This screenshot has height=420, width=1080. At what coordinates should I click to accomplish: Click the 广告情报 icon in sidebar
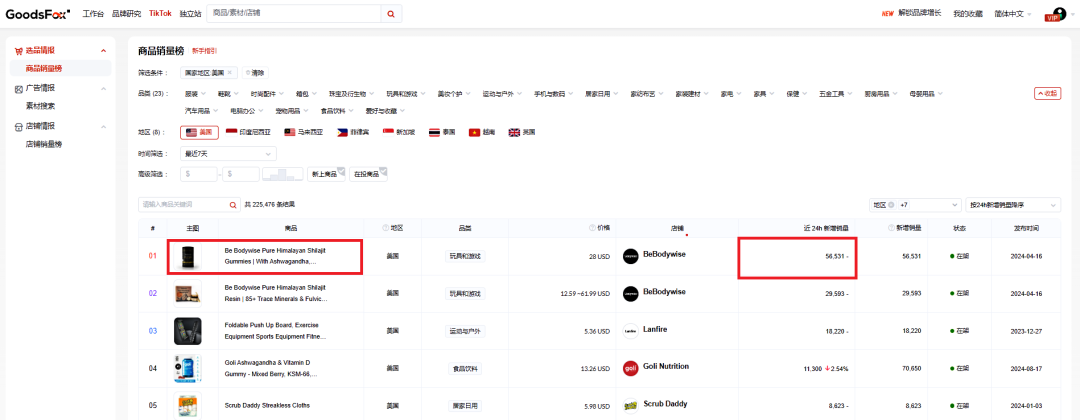click(x=19, y=88)
